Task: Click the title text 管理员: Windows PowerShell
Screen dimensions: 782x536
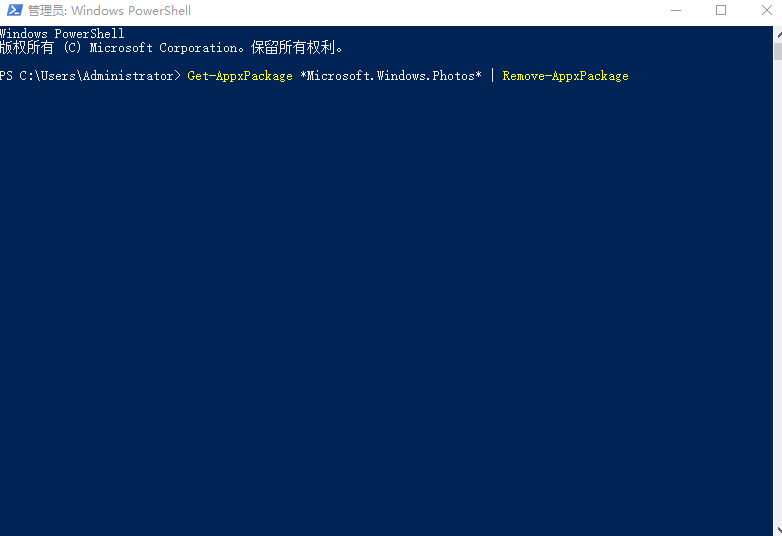Action: pyautogui.click(x=109, y=10)
